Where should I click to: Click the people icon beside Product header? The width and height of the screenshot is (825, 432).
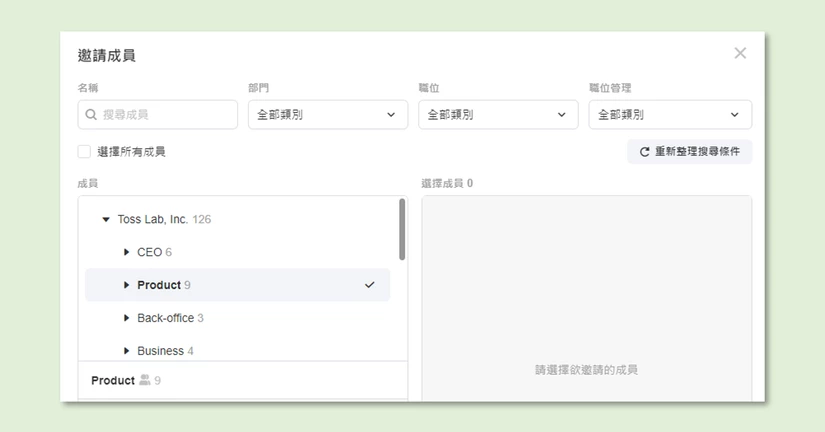pyautogui.click(x=145, y=380)
